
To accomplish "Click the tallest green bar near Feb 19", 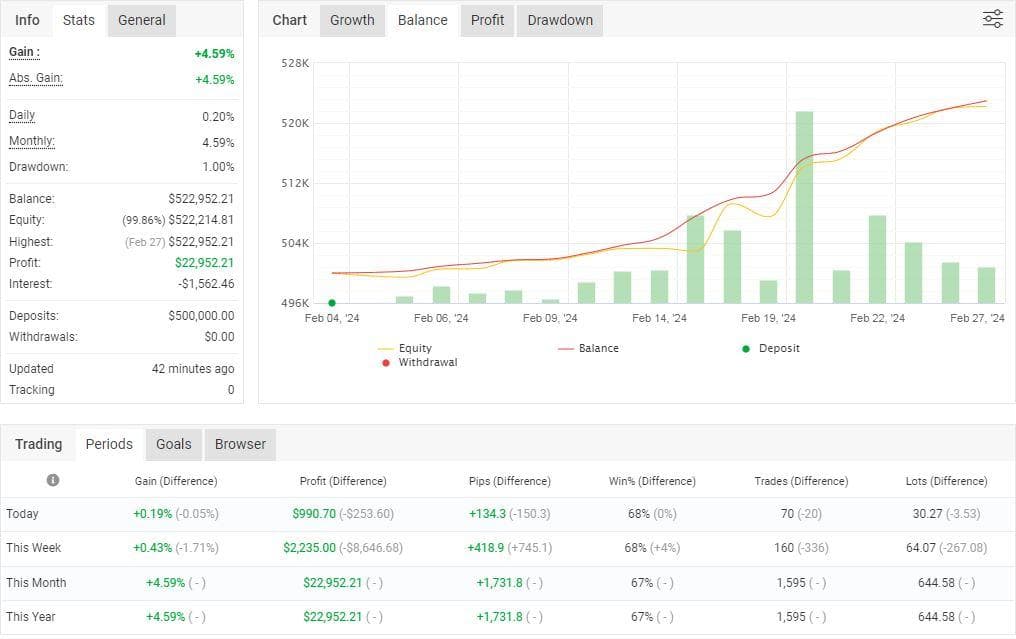I will point(804,206).
